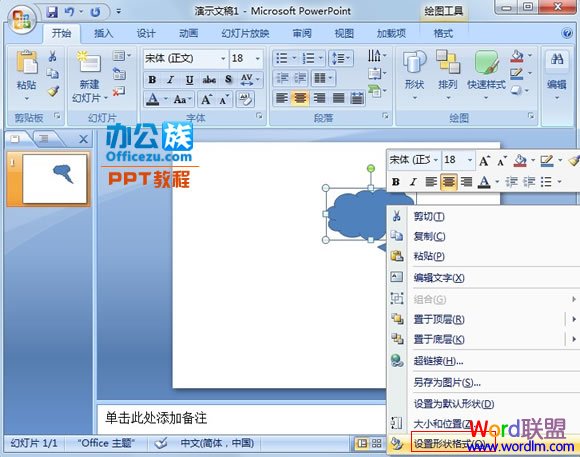Click shape effects icon in ribbon
Viewport: 580px width, 457px height.
click(516, 90)
